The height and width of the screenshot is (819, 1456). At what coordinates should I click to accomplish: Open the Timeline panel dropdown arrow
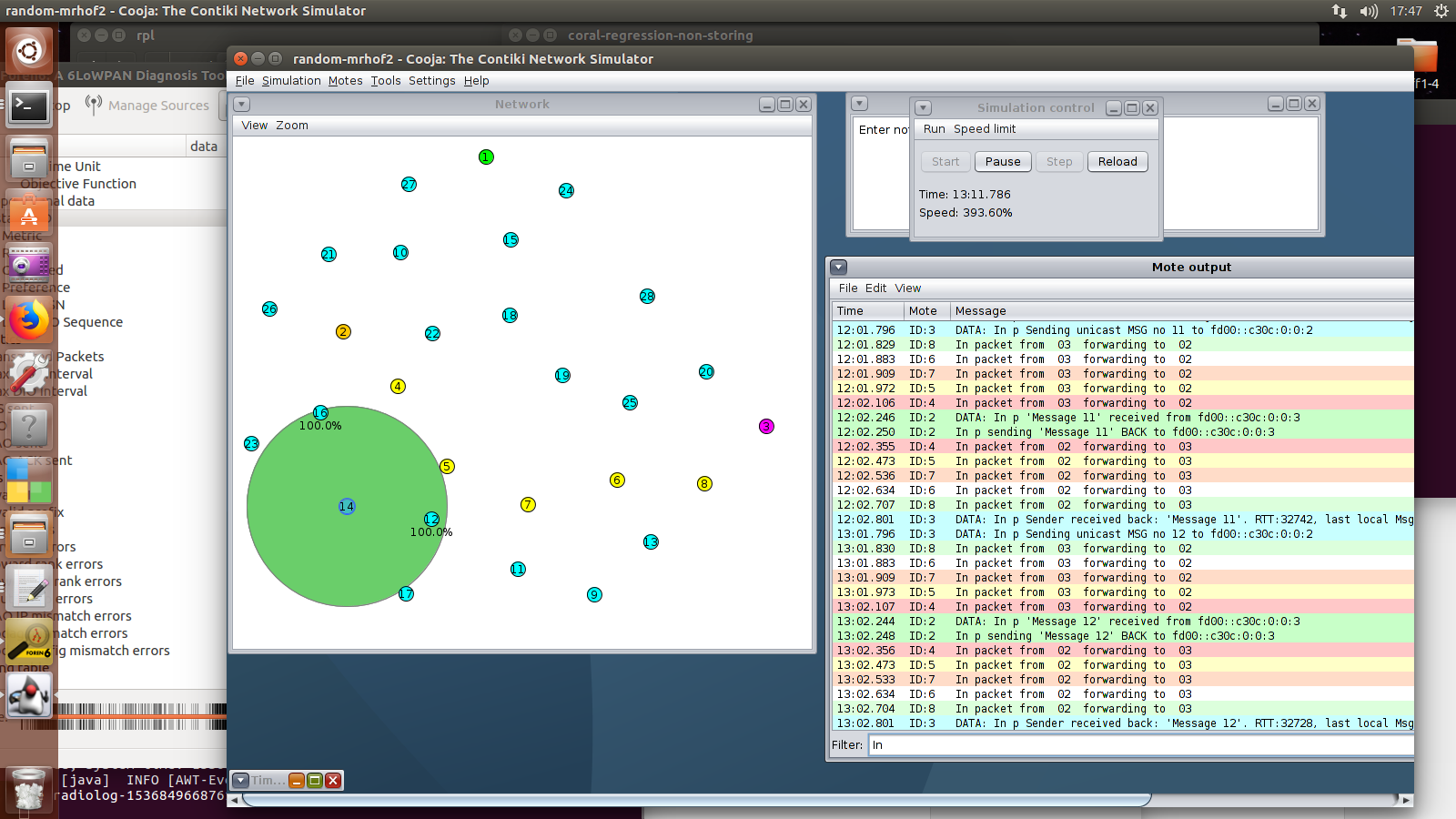point(240,781)
